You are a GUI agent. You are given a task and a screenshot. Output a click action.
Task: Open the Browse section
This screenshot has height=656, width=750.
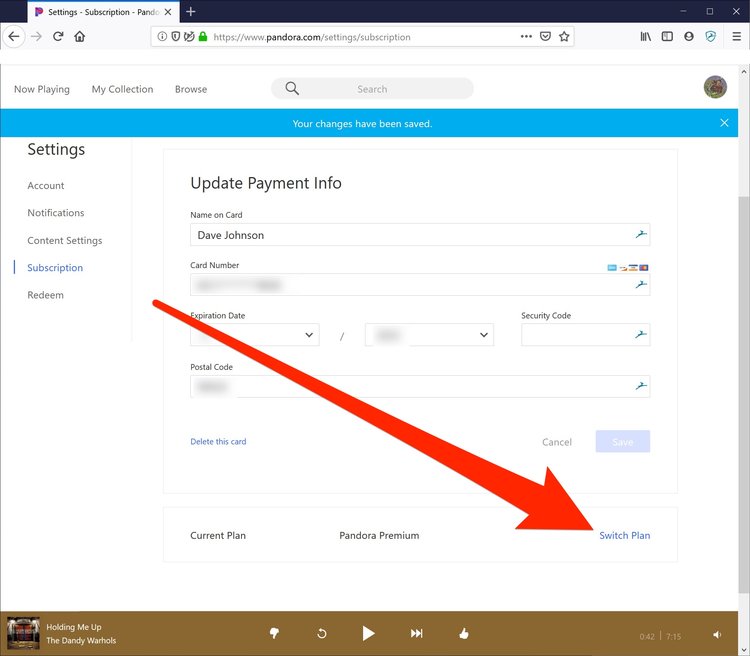(191, 89)
